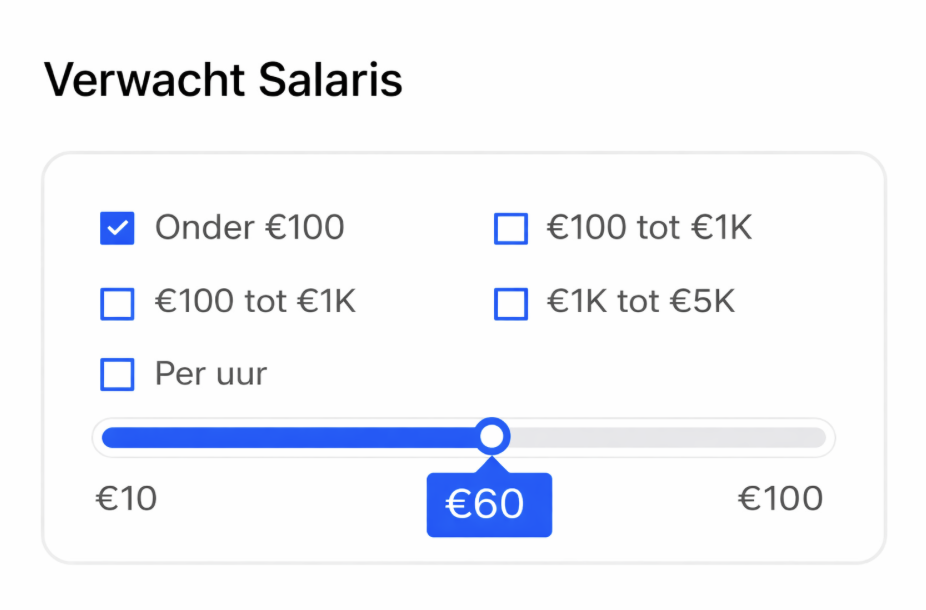Click the white checkmark icon in Onder €100

click(x=118, y=229)
